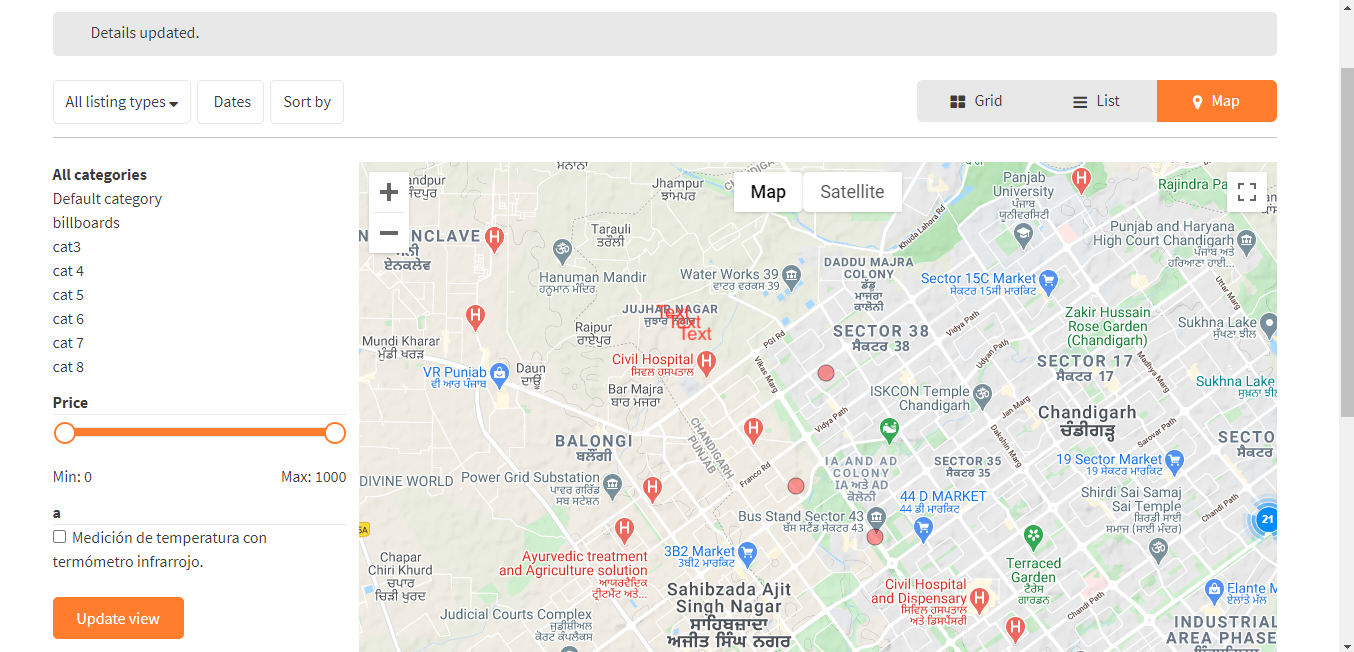Screen dimensions: 1354x652
Task: Click Punjab and Haryana High Court icon
Action: tap(1246, 240)
